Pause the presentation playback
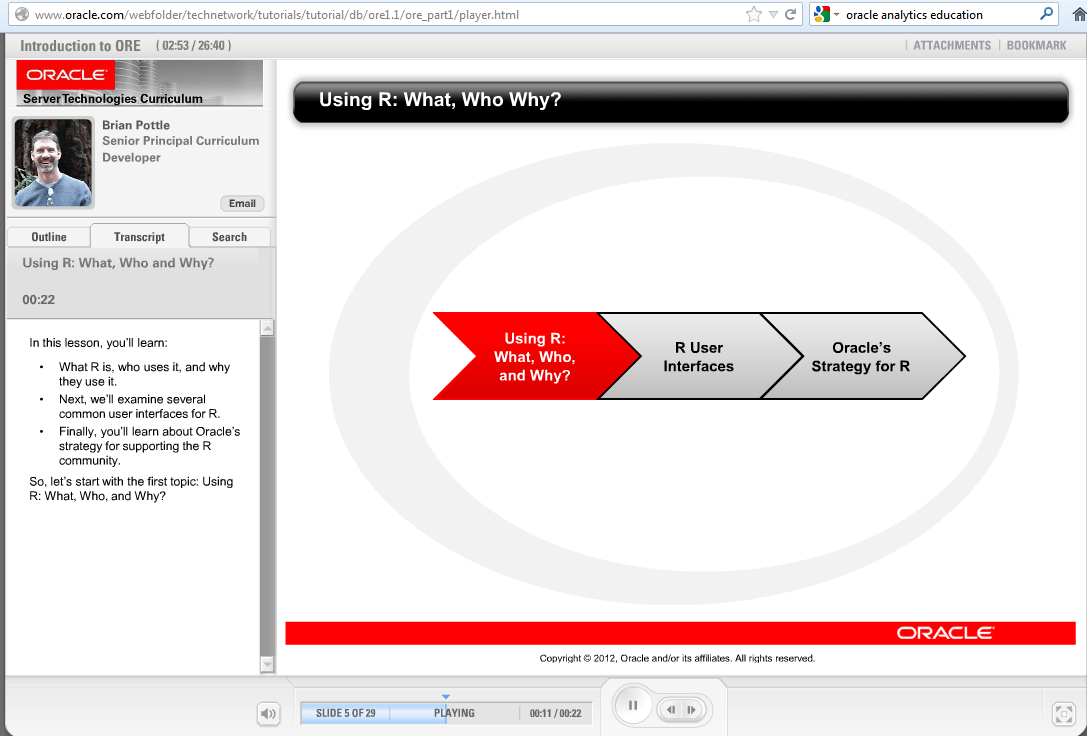 [x=633, y=707]
